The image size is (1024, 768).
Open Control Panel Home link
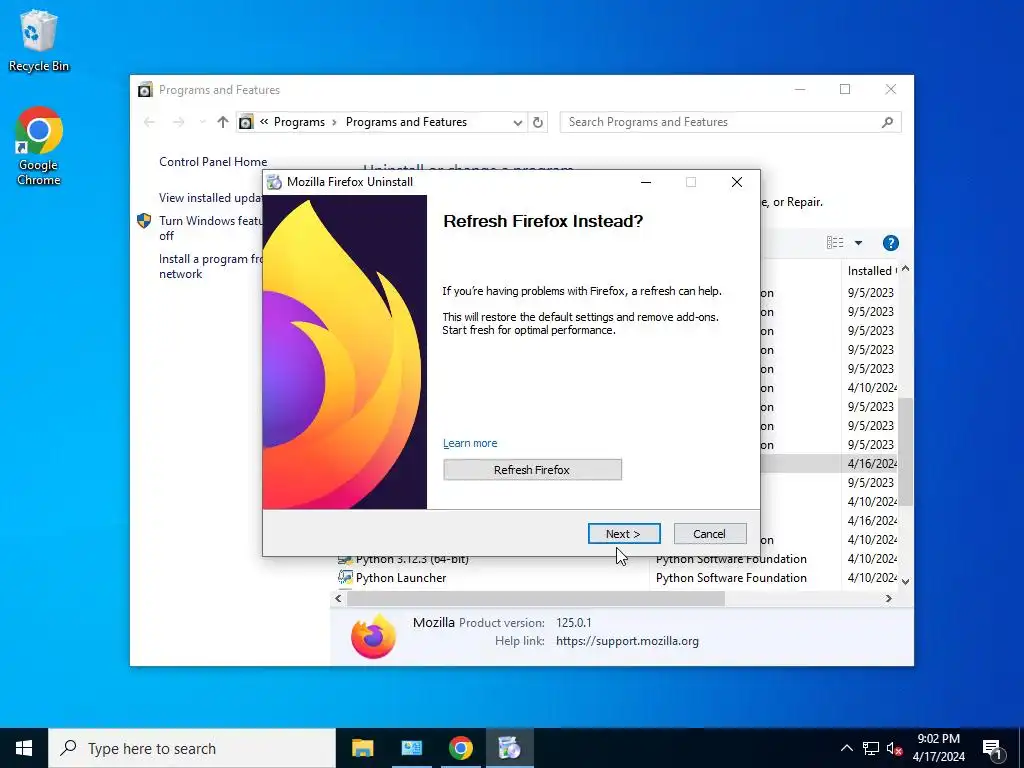(x=213, y=162)
